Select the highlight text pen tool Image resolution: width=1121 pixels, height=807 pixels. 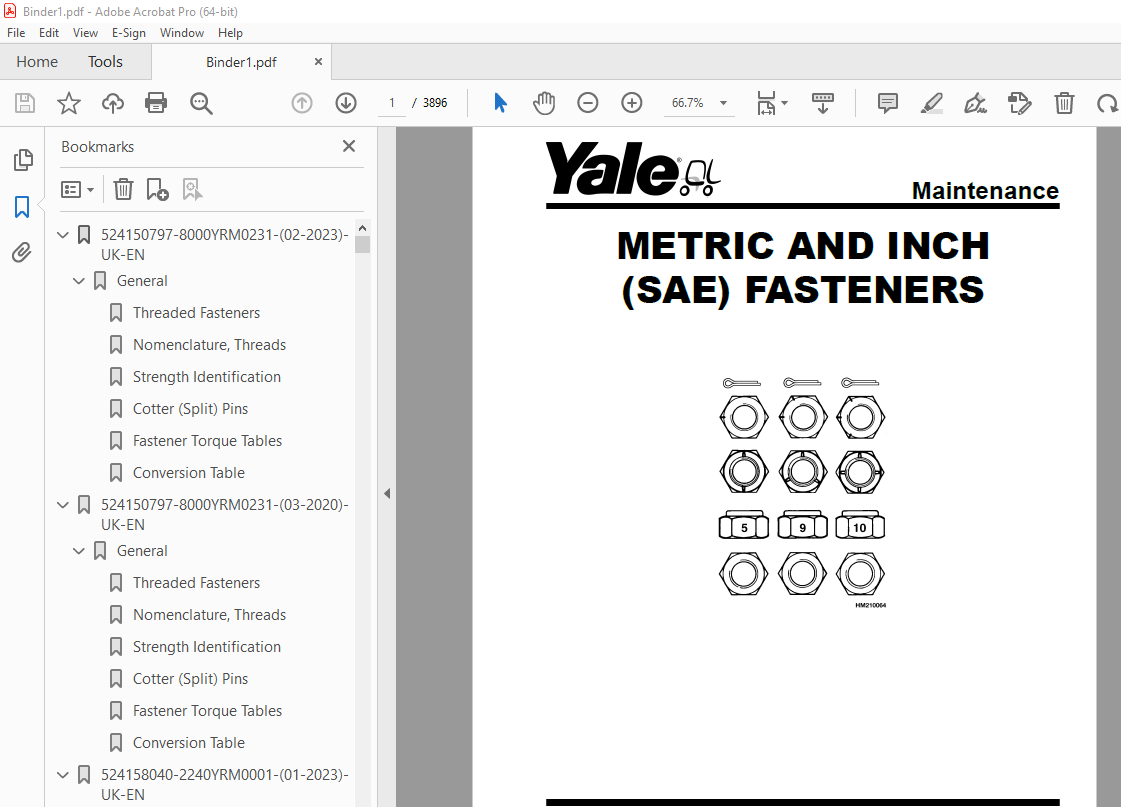coord(931,103)
